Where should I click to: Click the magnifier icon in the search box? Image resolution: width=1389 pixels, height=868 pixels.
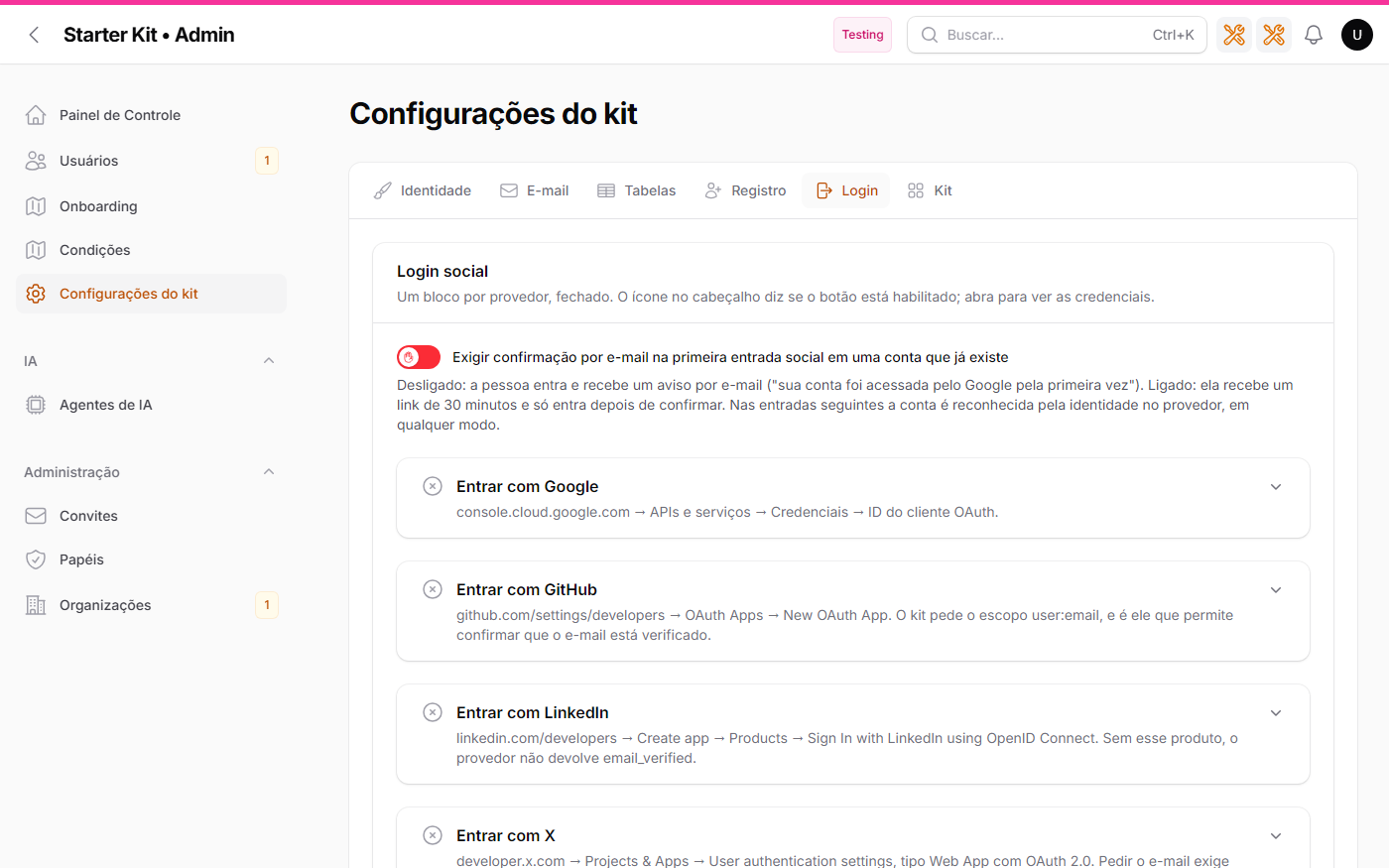(x=930, y=35)
